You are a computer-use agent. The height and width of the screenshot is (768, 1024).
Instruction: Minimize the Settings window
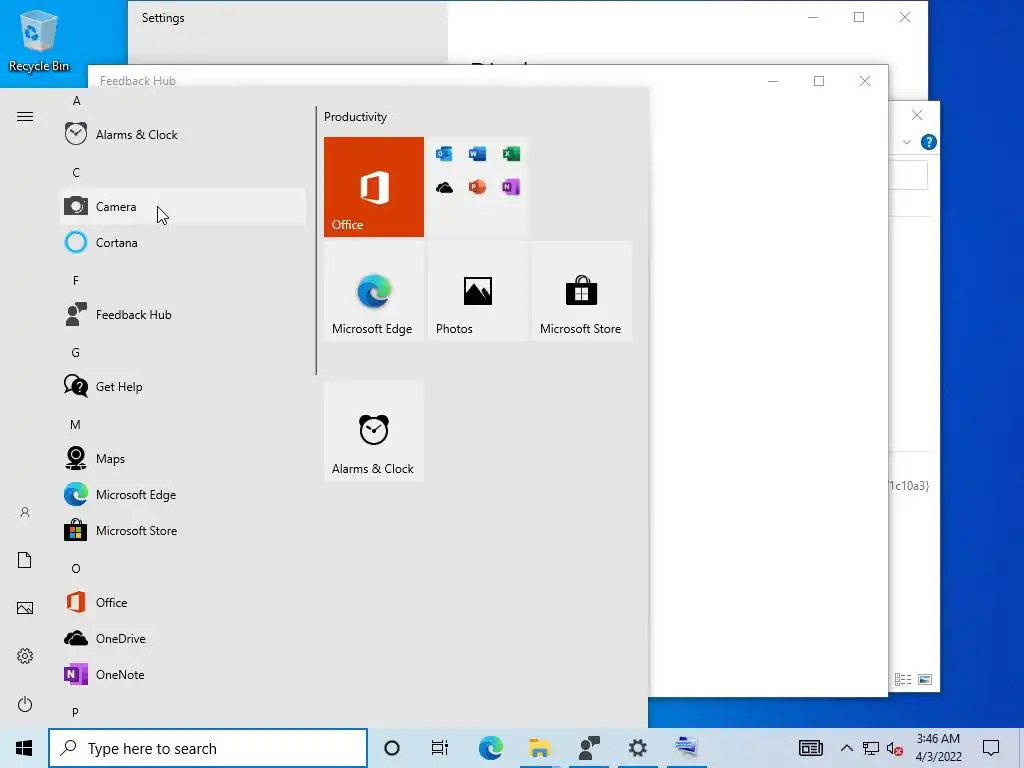tap(813, 18)
